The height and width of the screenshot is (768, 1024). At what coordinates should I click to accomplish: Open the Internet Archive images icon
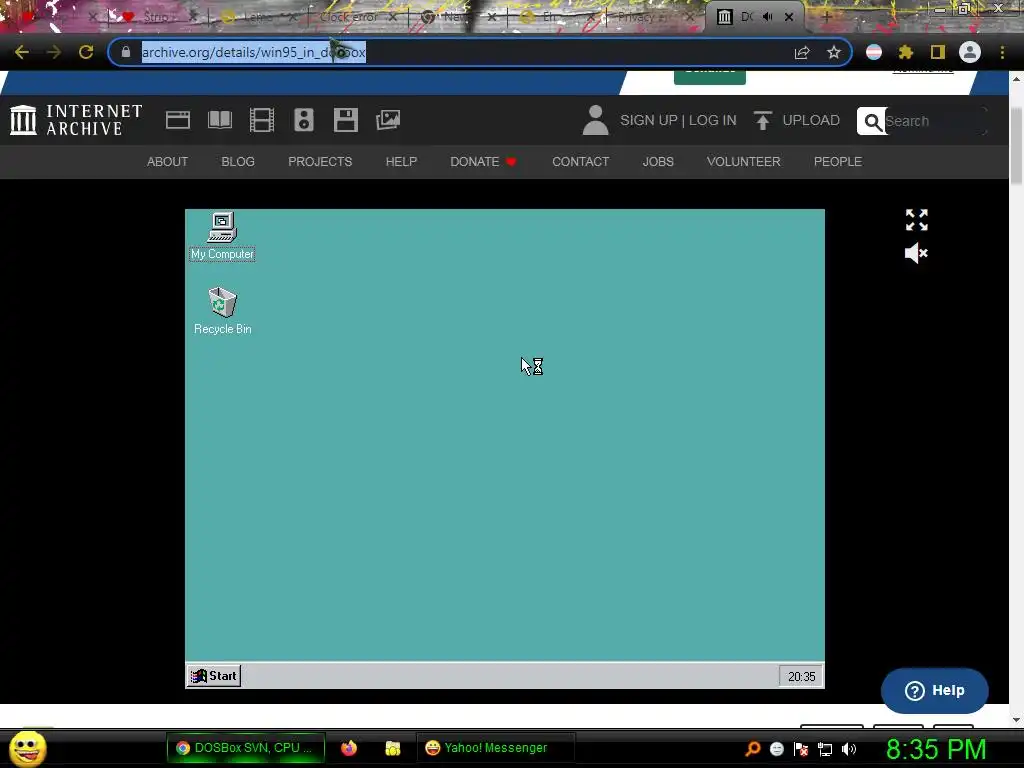[388, 120]
